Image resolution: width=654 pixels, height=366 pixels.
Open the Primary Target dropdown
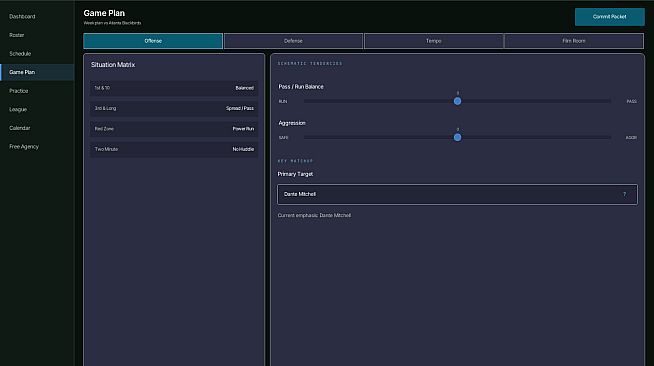[x=457, y=194]
